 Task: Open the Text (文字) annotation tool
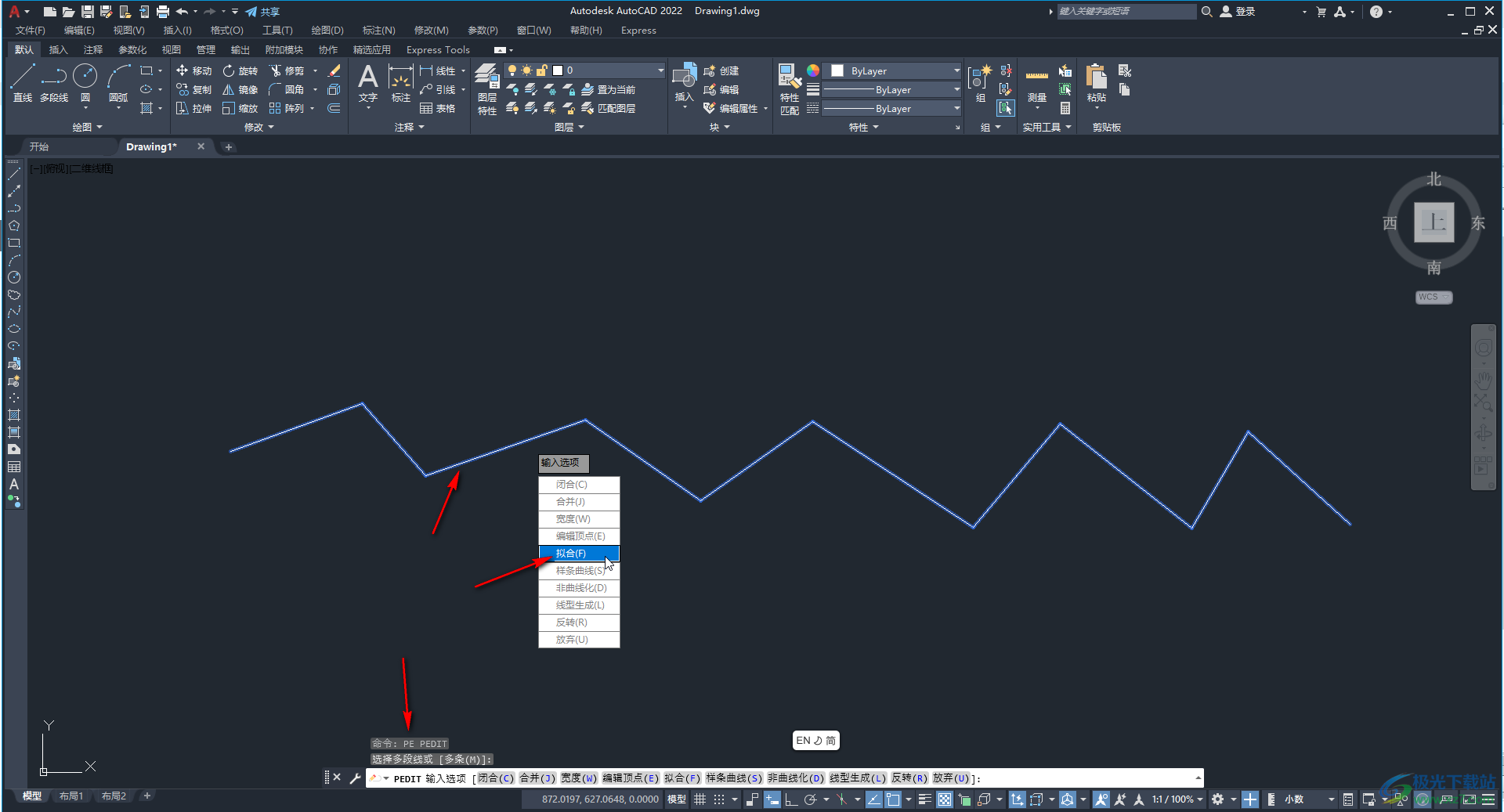pyautogui.click(x=368, y=84)
